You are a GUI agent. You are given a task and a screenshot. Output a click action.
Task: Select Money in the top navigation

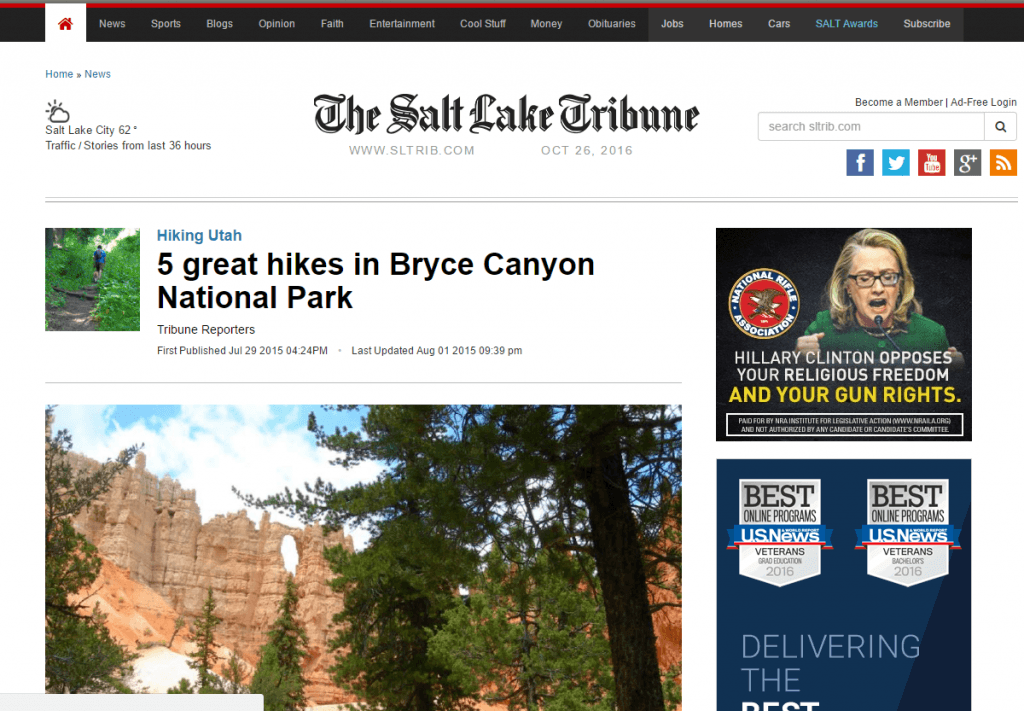click(x=547, y=24)
